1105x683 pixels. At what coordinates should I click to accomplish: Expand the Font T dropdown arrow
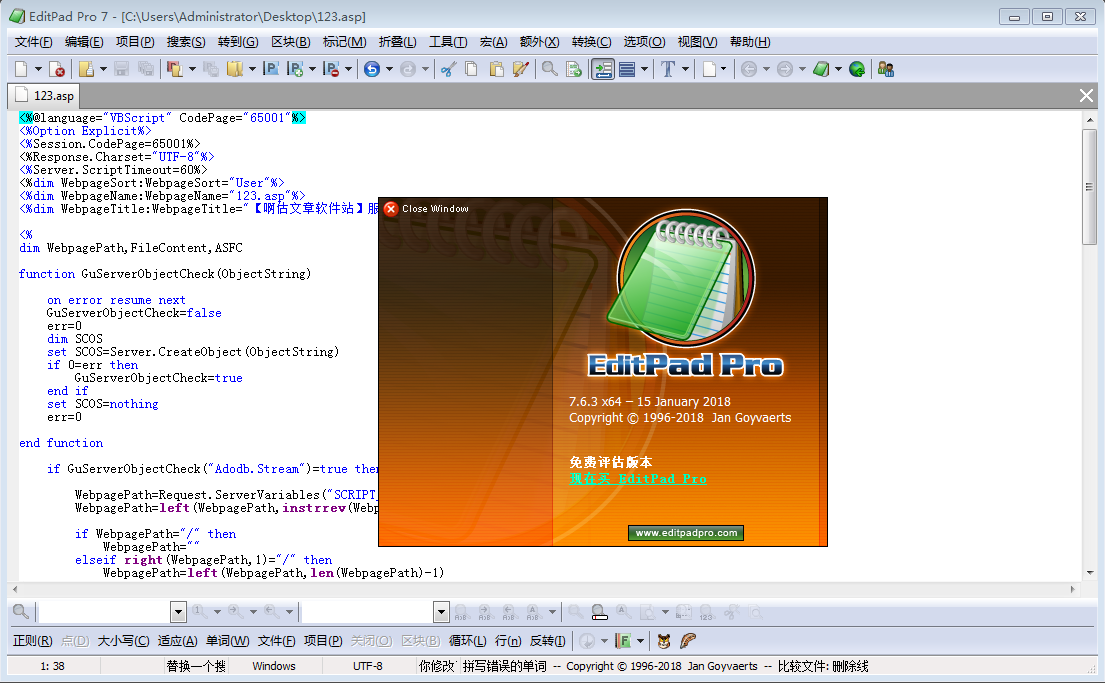coord(685,69)
